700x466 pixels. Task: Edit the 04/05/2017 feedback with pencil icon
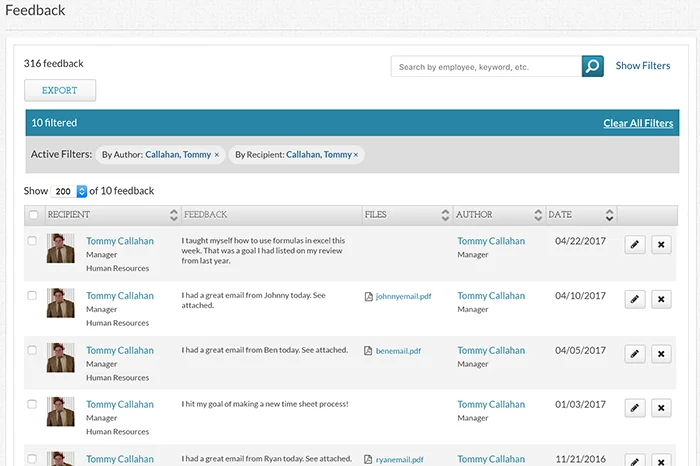pyautogui.click(x=634, y=354)
